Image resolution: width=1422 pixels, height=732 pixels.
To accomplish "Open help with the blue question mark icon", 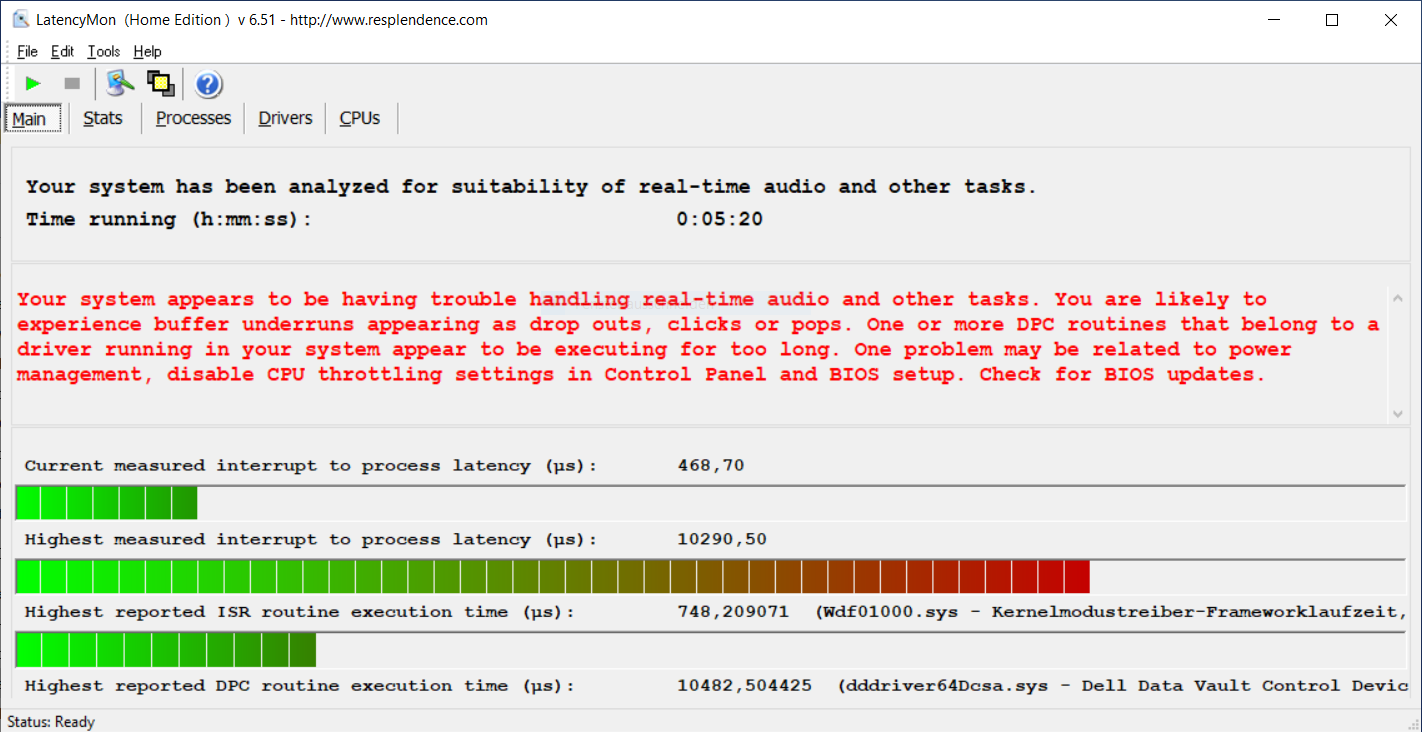I will click(208, 85).
